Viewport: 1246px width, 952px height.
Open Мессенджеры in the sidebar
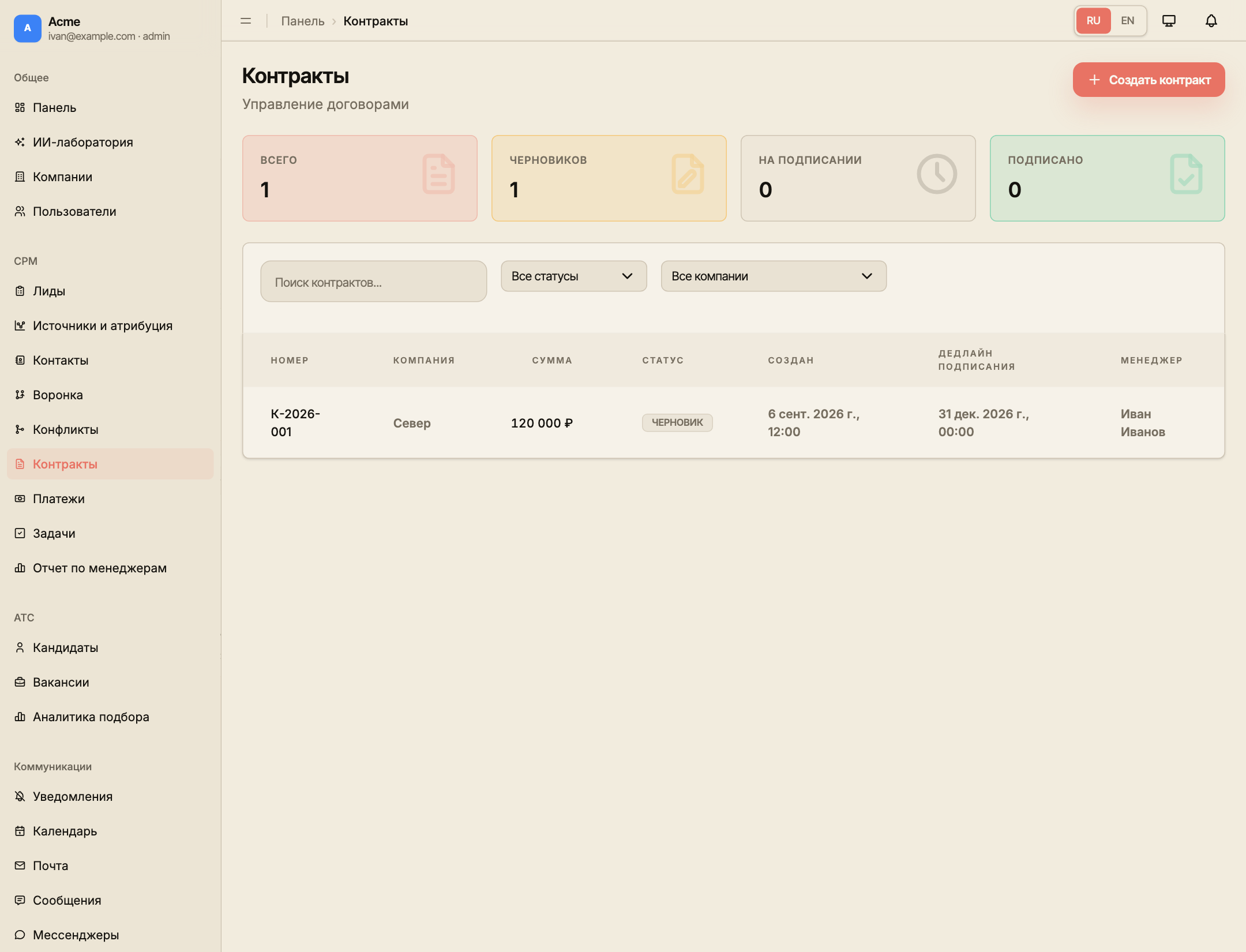110,935
